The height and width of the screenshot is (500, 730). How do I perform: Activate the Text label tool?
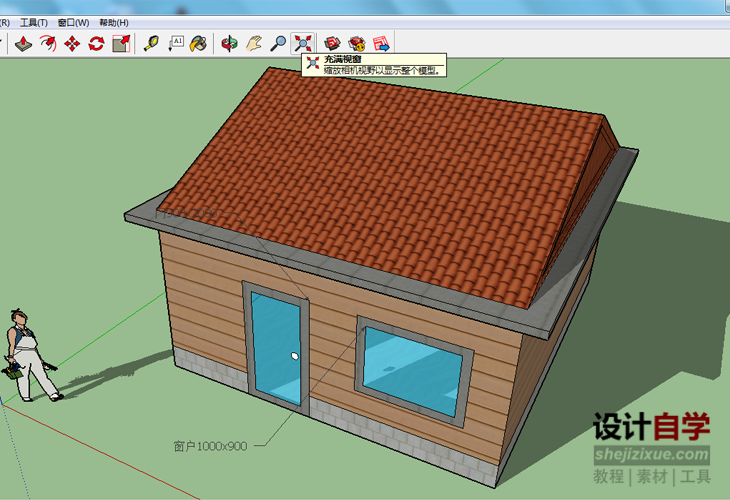(176, 43)
